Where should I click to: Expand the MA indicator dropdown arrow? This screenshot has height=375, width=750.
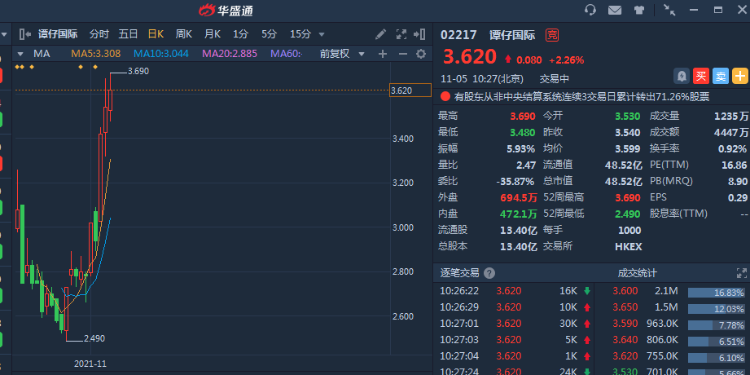[x=20, y=54]
